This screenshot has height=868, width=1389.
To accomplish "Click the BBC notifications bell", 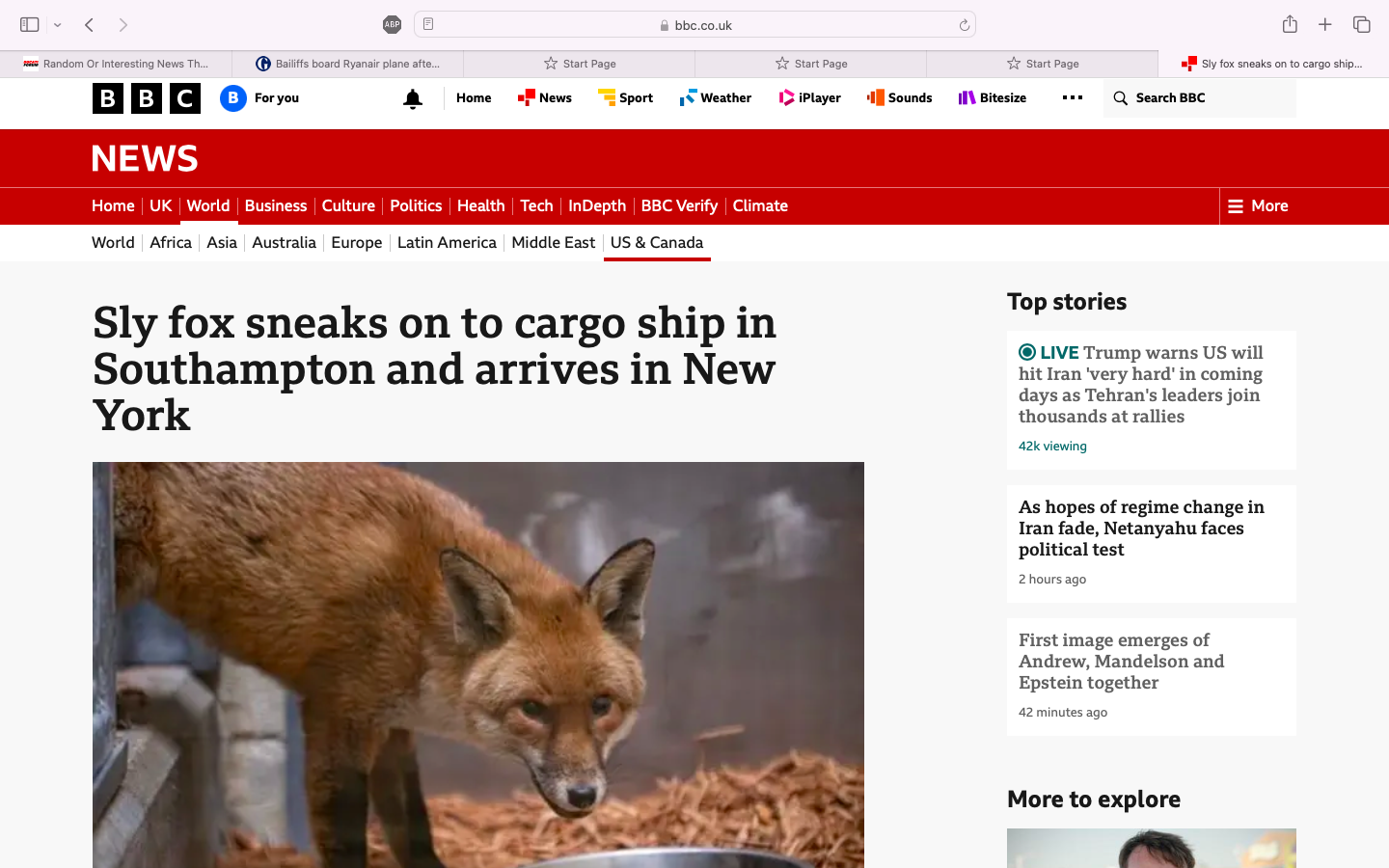I will point(413,97).
